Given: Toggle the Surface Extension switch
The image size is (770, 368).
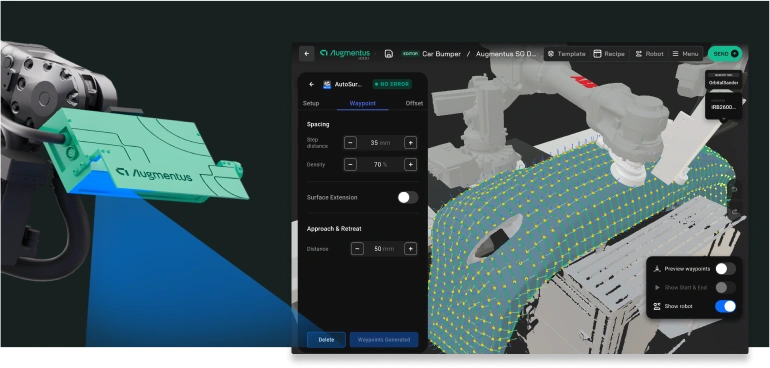Looking at the screenshot, I should click(x=408, y=198).
